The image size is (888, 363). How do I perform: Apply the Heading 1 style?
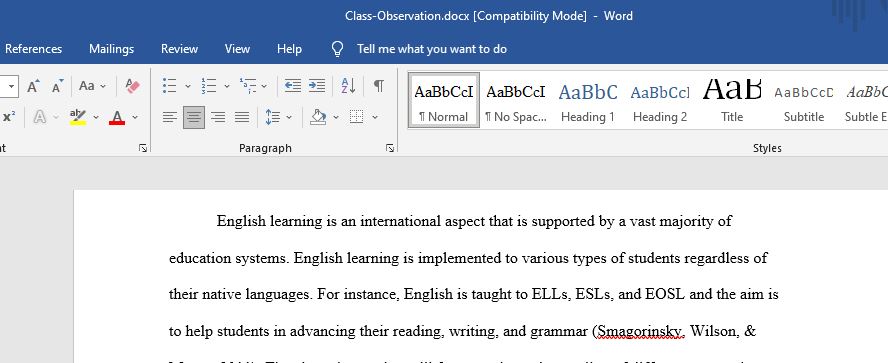[x=587, y=100]
